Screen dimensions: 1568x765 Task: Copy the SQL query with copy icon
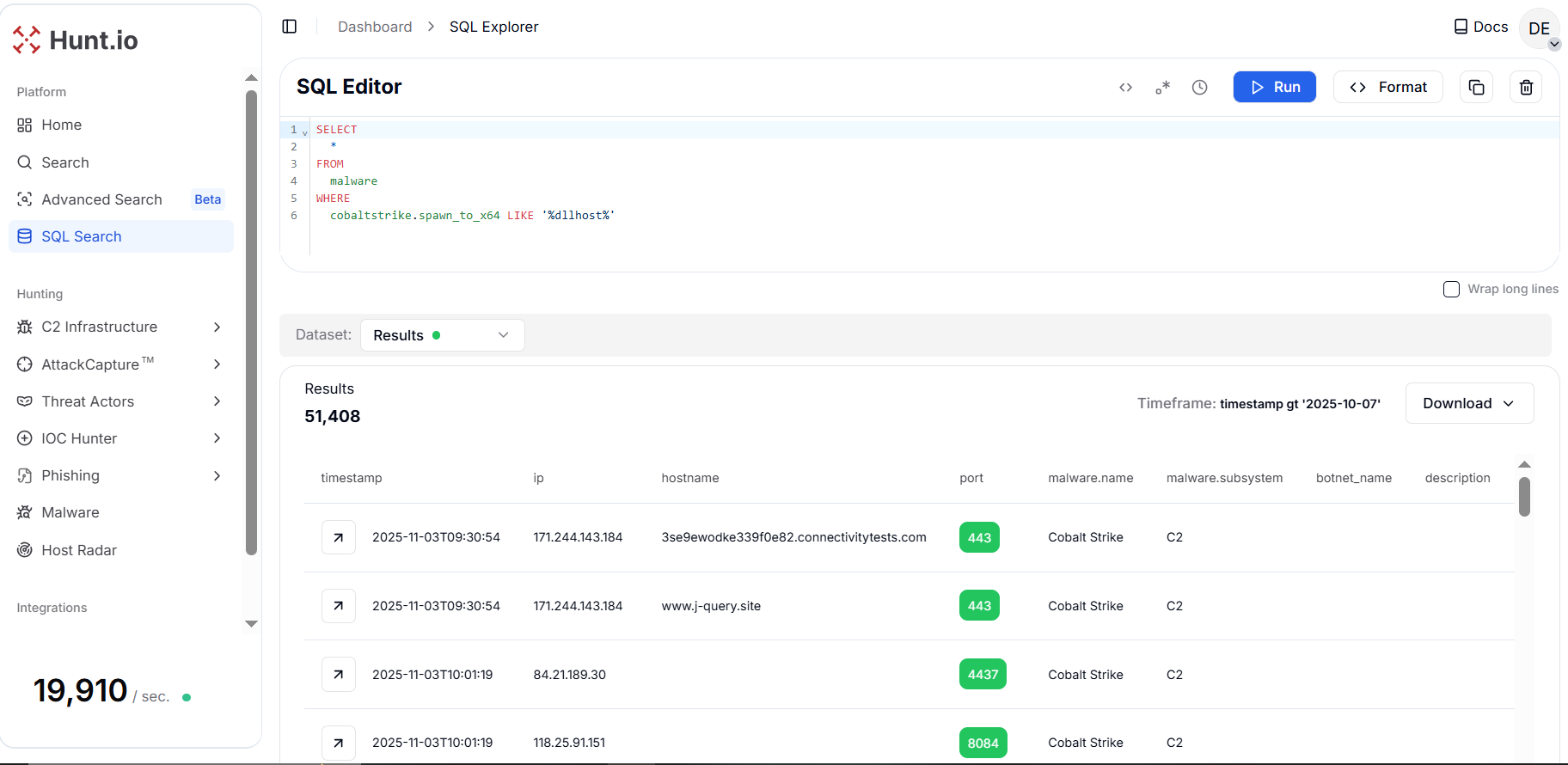[1476, 88]
